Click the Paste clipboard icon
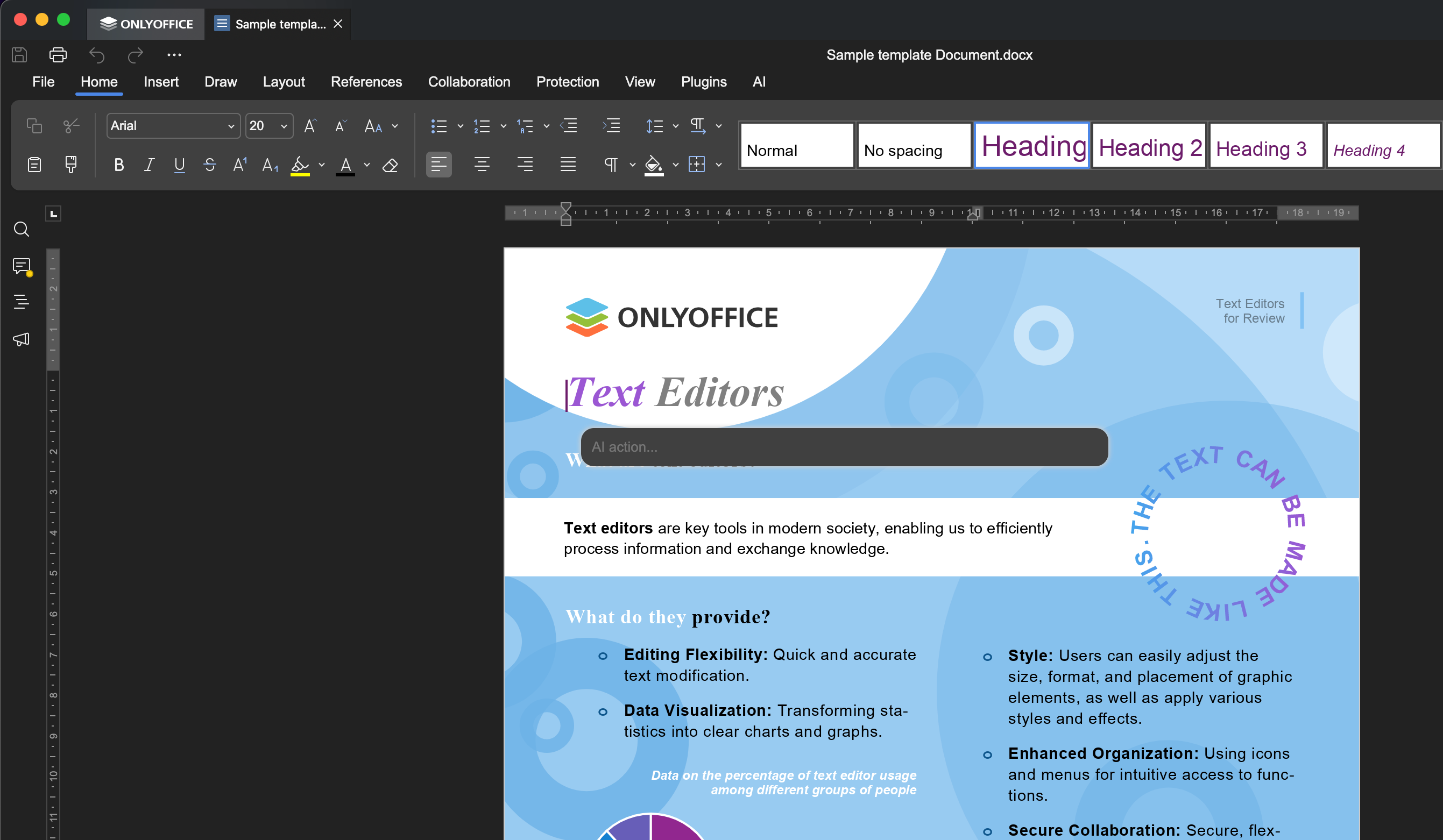This screenshot has height=840, width=1443. click(34, 165)
